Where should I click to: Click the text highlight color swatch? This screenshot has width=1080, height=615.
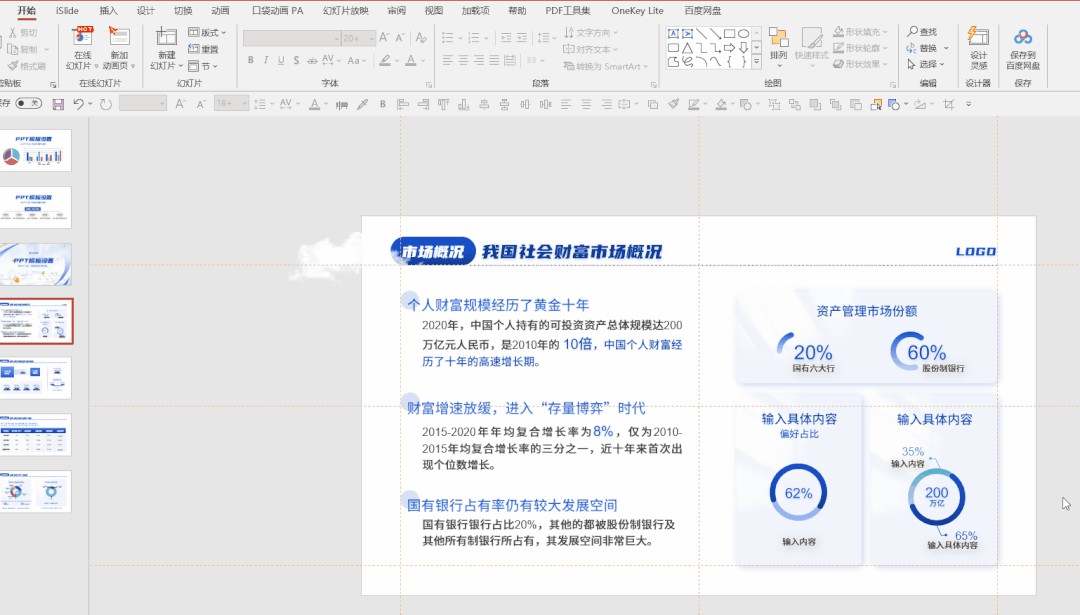click(x=385, y=61)
